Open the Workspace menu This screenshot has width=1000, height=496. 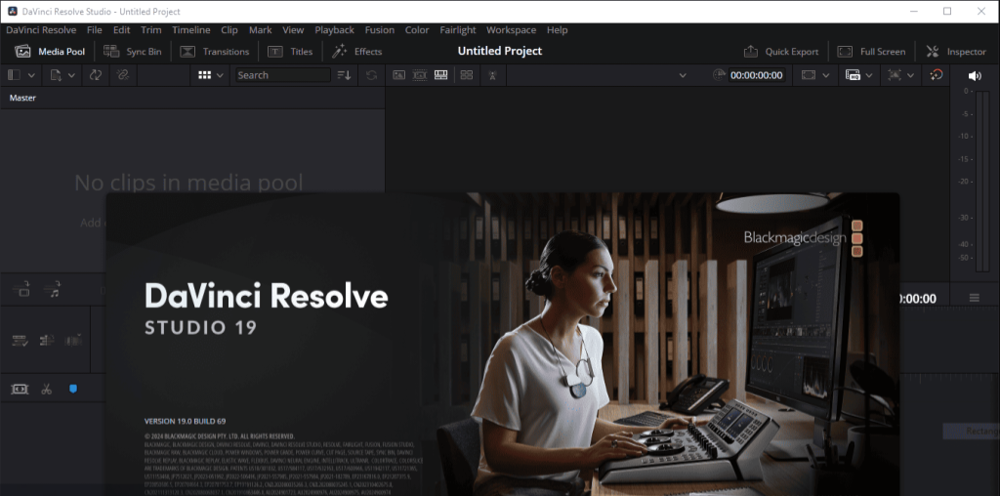click(x=511, y=30)
